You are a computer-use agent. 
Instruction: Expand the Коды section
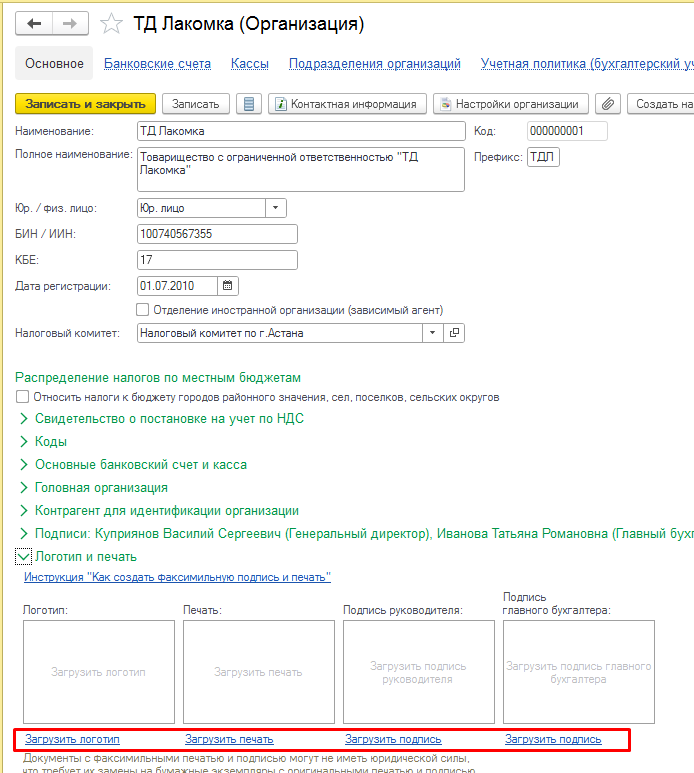pos(24,441)
